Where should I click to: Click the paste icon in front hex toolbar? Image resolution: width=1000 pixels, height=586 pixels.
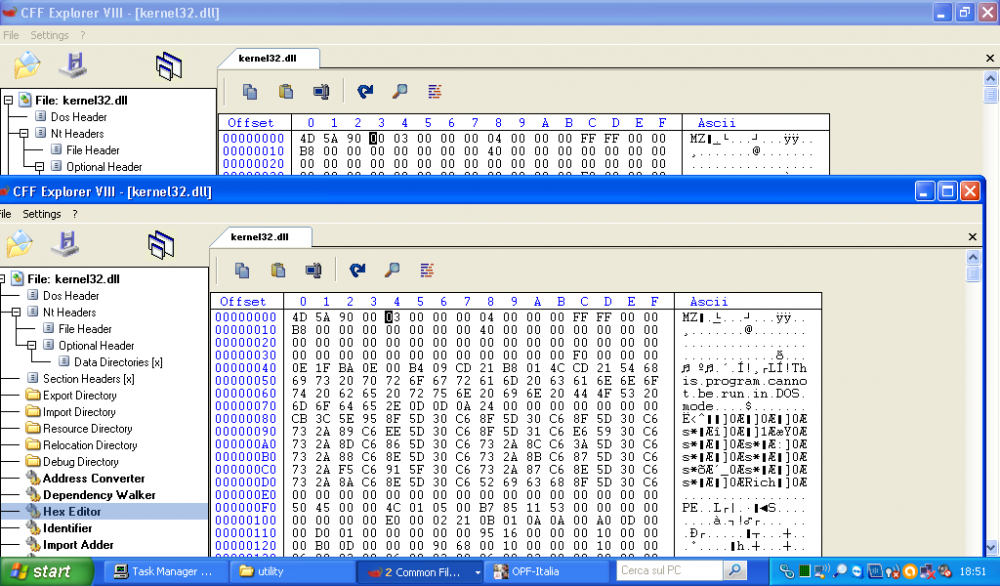pos(278,270)
